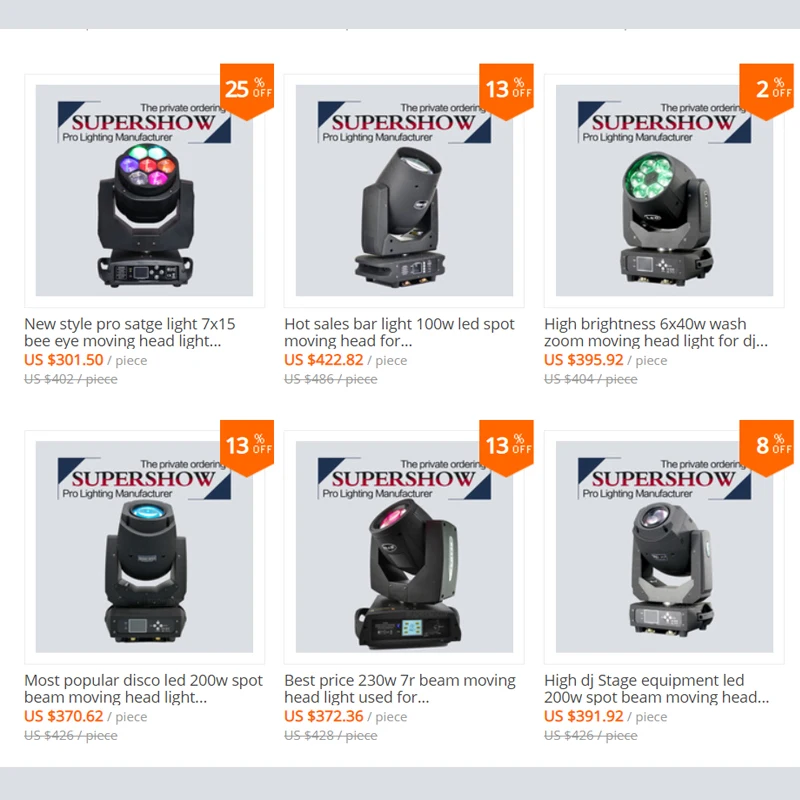This screenshot has width=800, height=800.
Task: Open the 100w led spot light thumbnail
Action: (x=404, y=190)
